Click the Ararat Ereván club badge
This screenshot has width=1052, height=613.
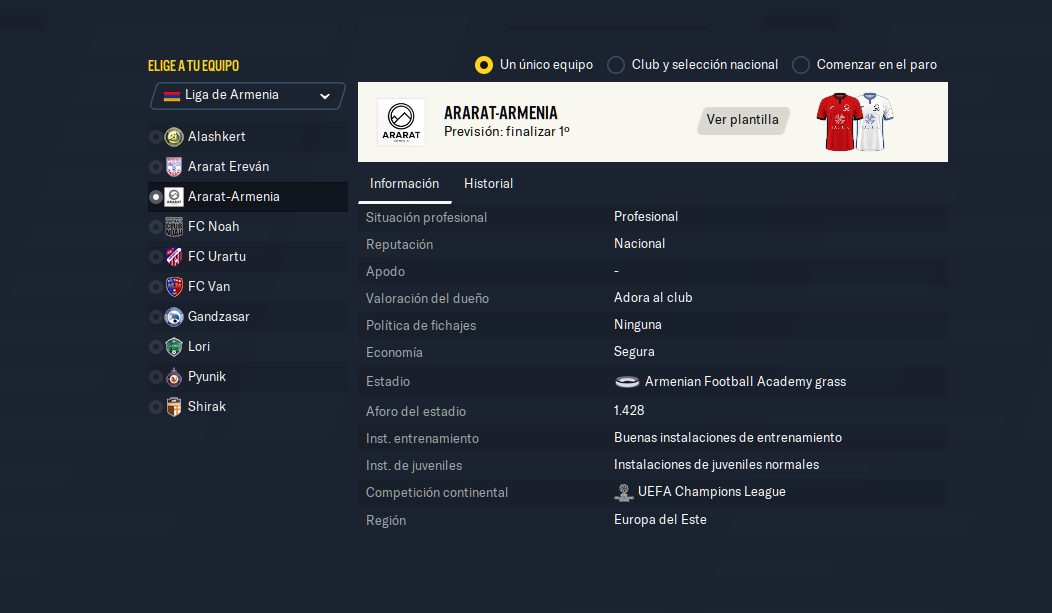174,167
